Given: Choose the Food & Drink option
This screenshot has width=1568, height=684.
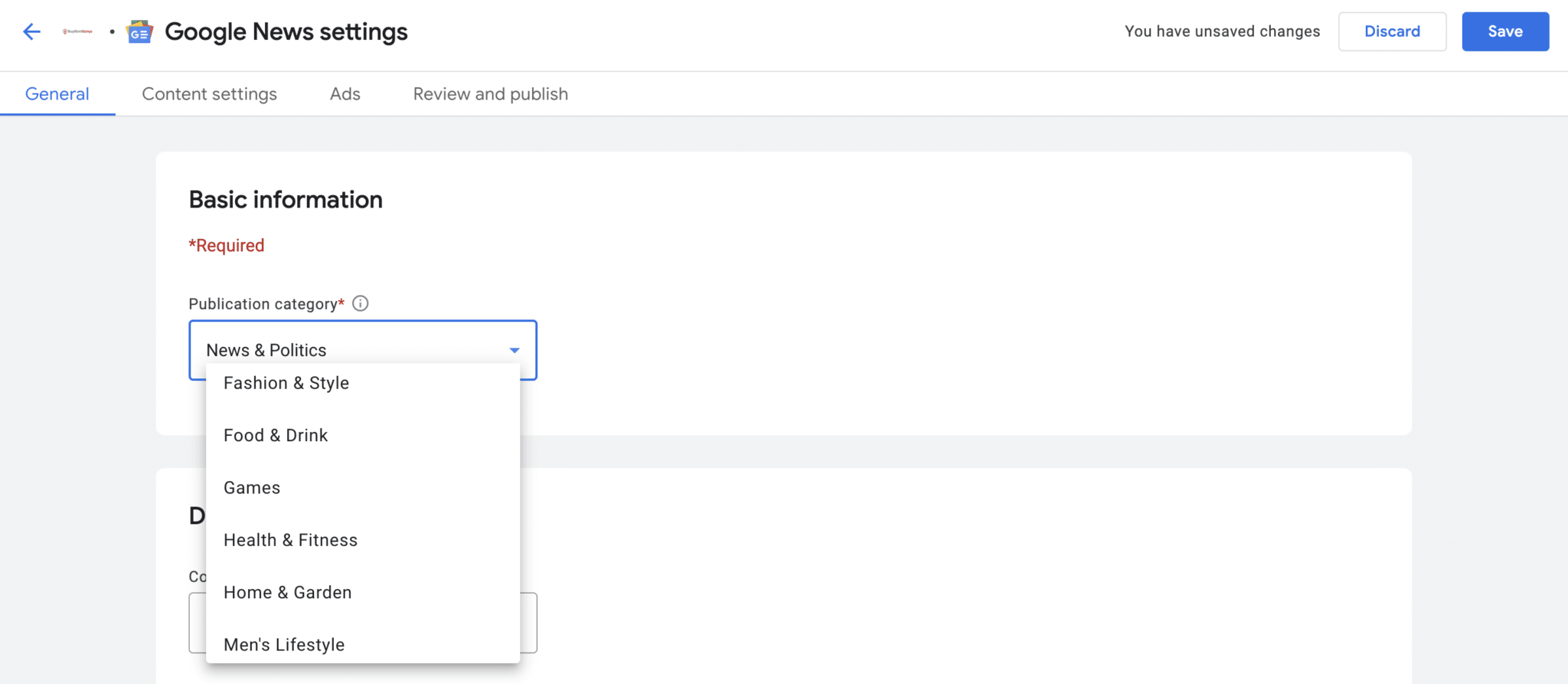Looking at the screenshot, I should [276, 435].
